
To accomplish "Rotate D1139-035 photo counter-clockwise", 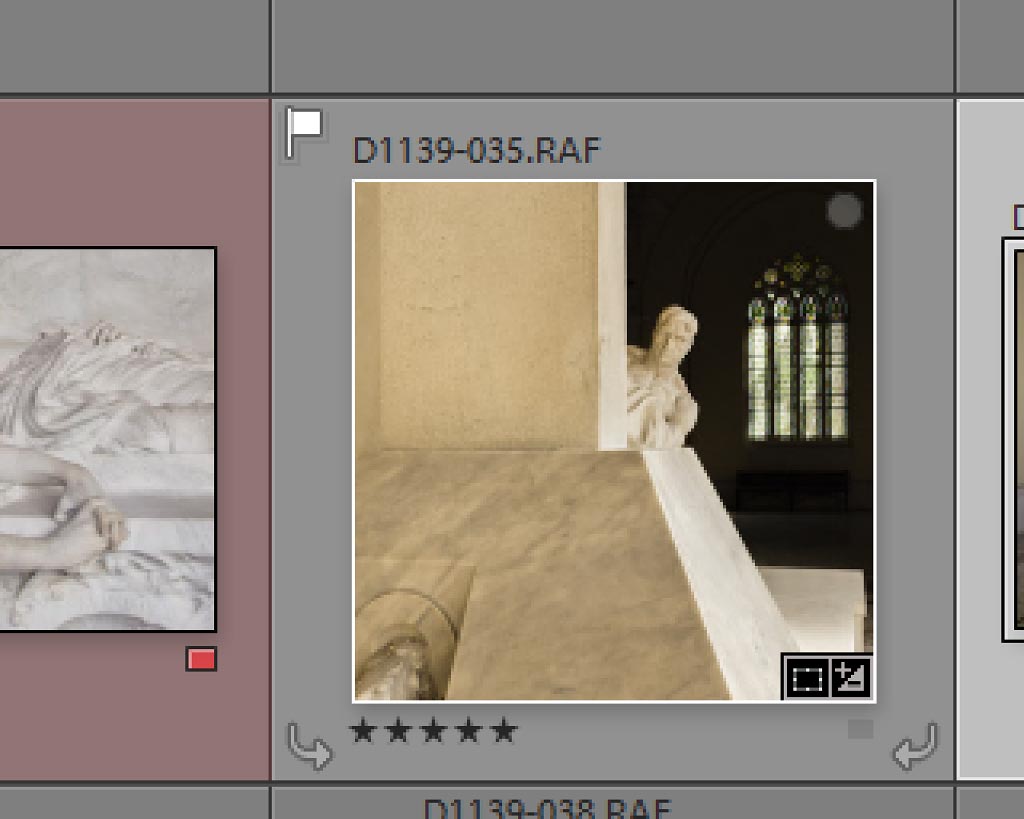I will pos(310,746).
